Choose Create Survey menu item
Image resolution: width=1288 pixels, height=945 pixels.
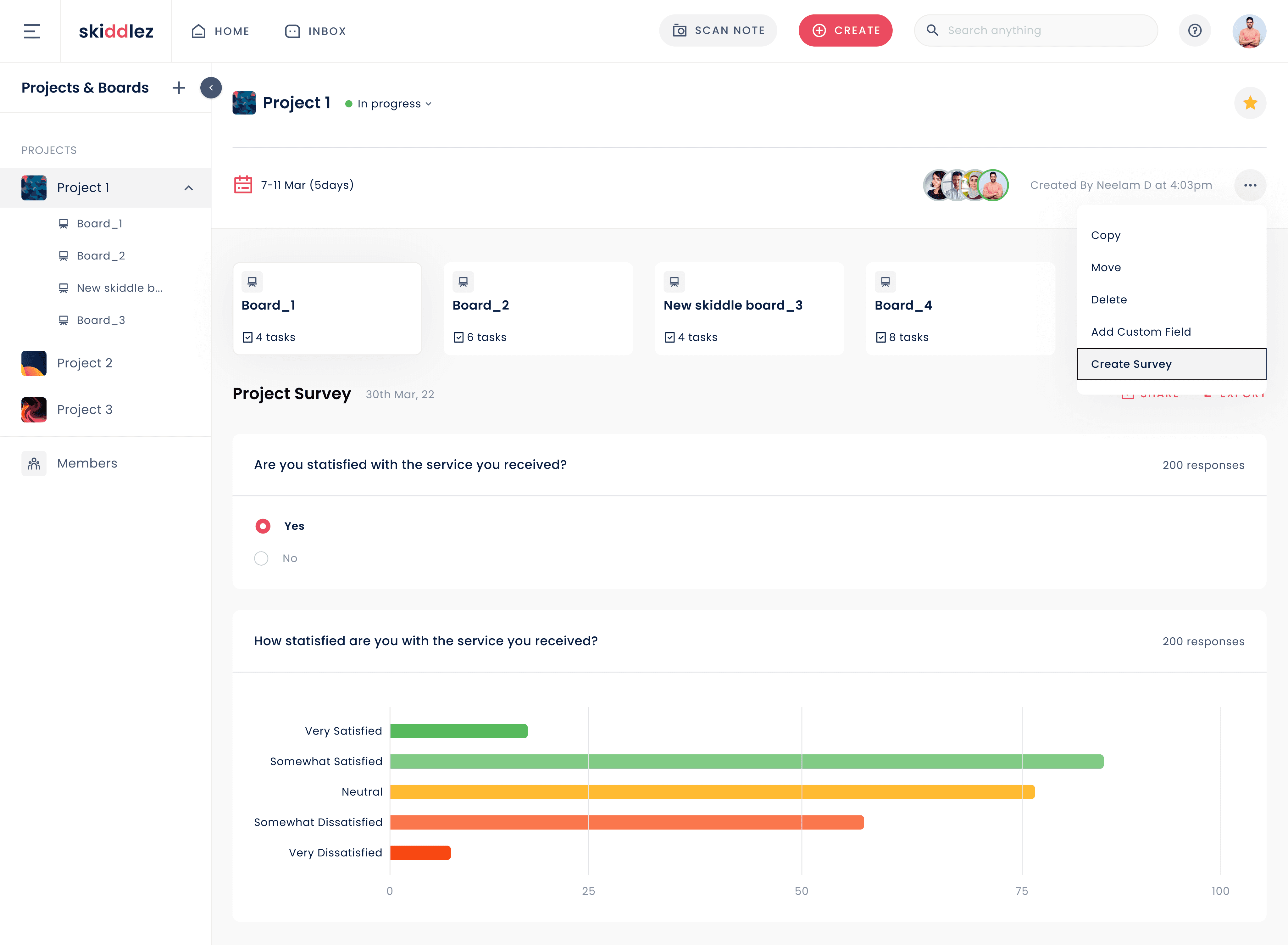(1171, 364)
